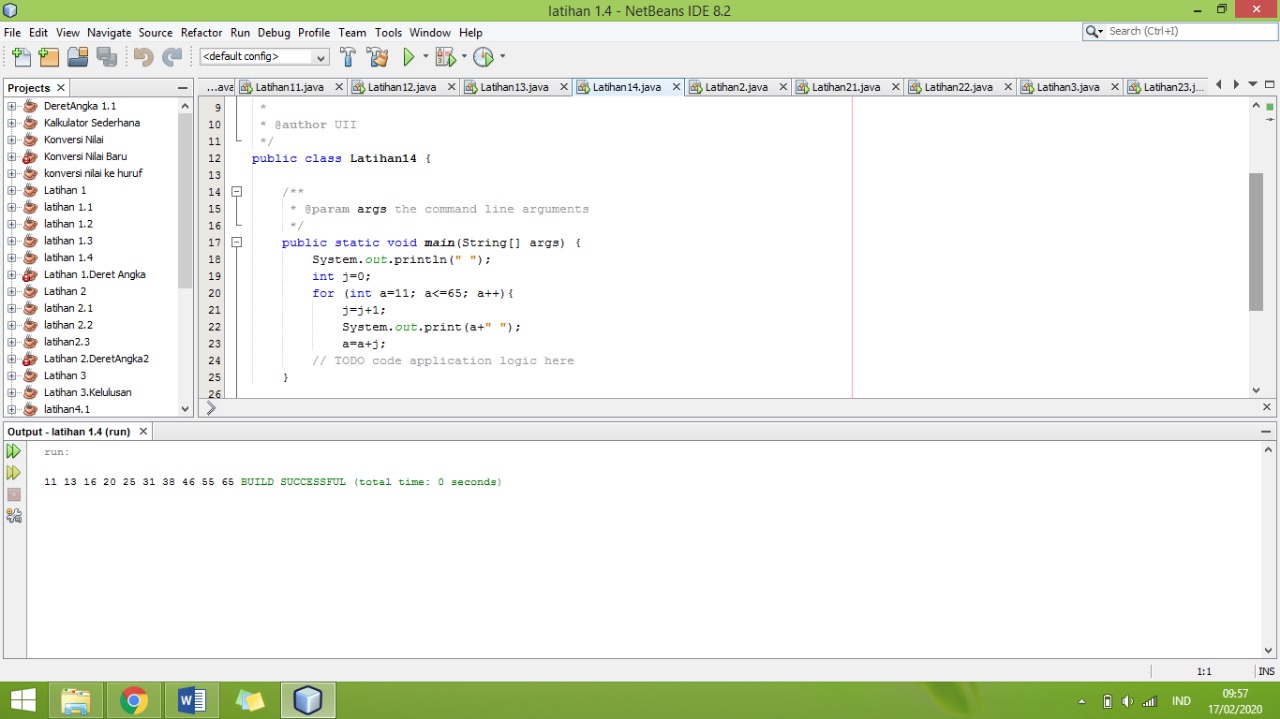Close the Output latihan 1.4 tab
Viewport: 1280px width, 719px height.
coord(143,431)
